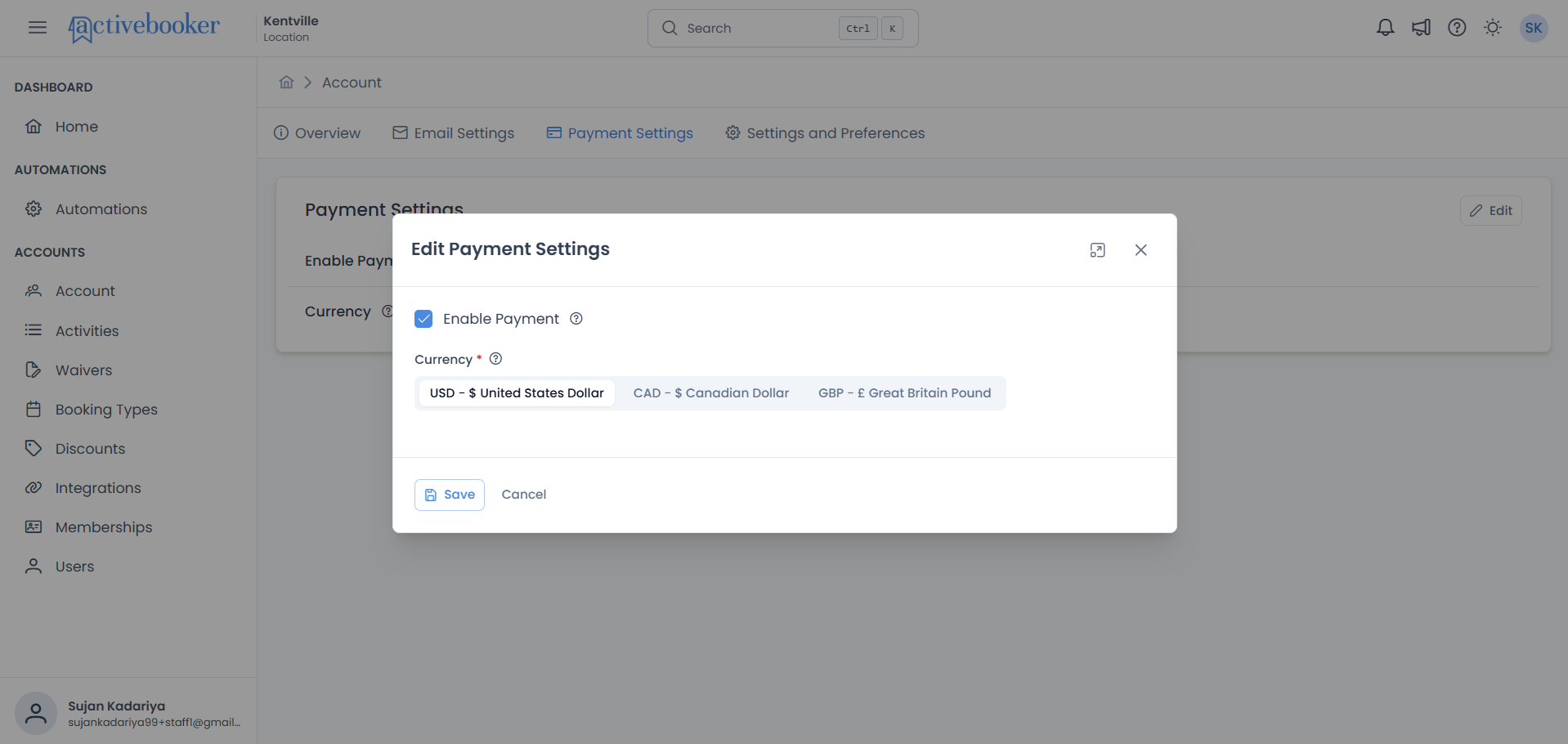Image resolution: width=1568 pixels, height=744 pixels.
Task: Select USD - $ United States Dollar
Action: pos(517,393)
